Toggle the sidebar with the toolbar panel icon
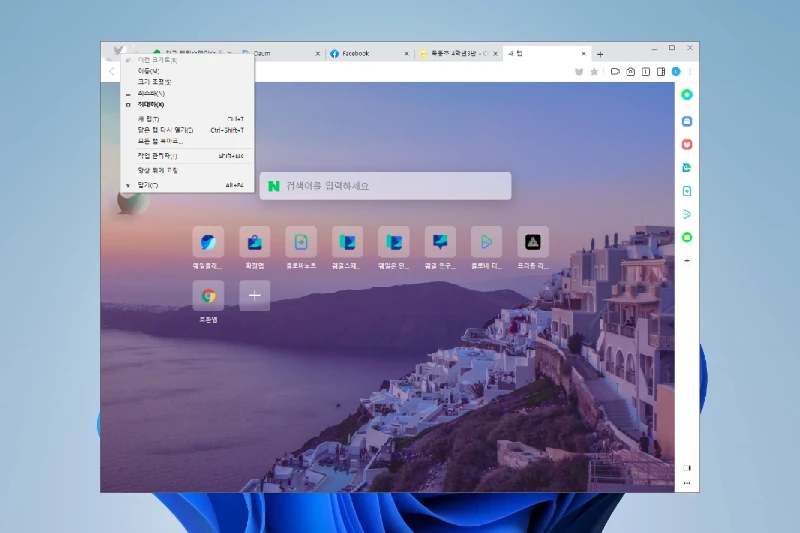This screenshot has height=533, width=800. pos(661,72)
